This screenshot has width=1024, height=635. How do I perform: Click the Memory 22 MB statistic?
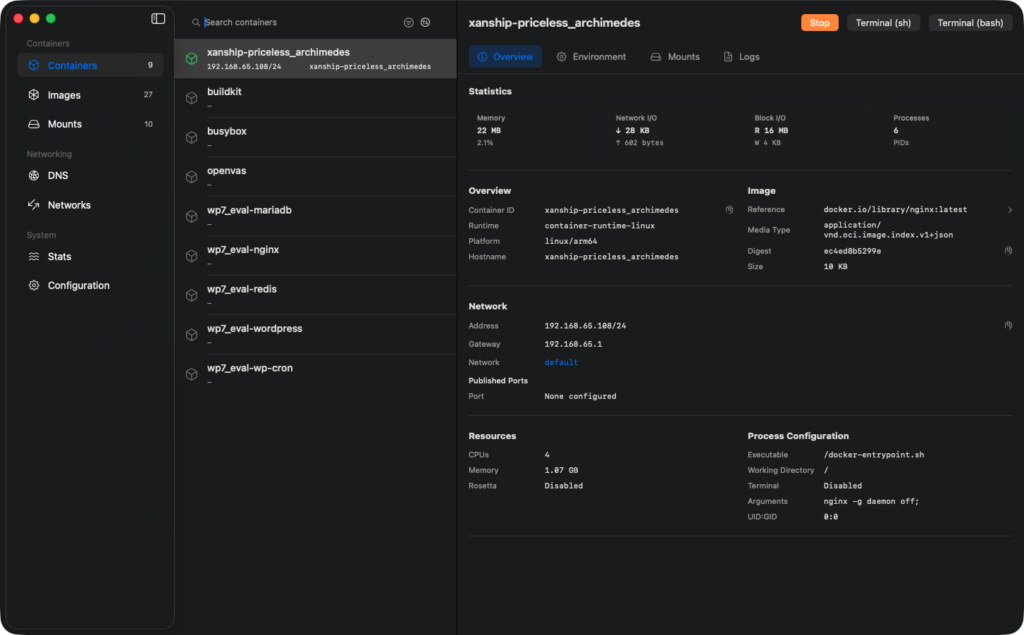tap(491, 130)
